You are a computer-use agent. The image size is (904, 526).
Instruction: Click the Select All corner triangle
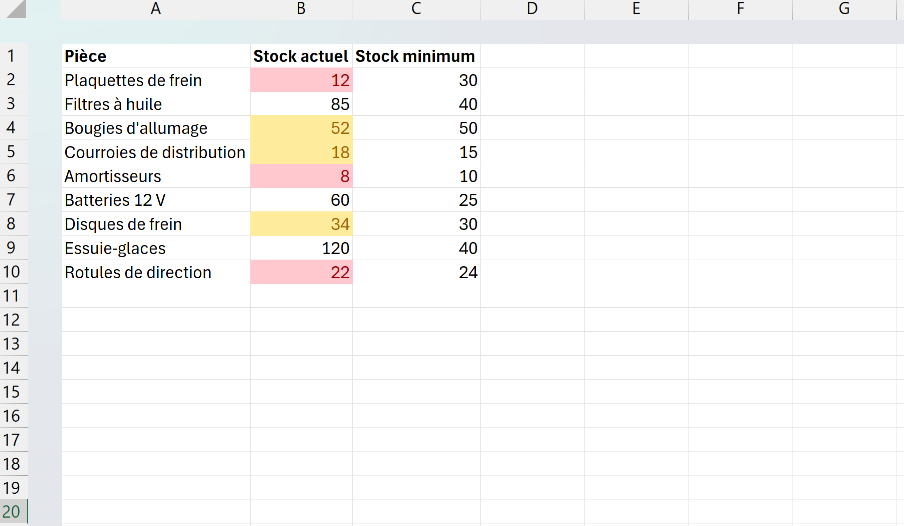tap(14, 9)
